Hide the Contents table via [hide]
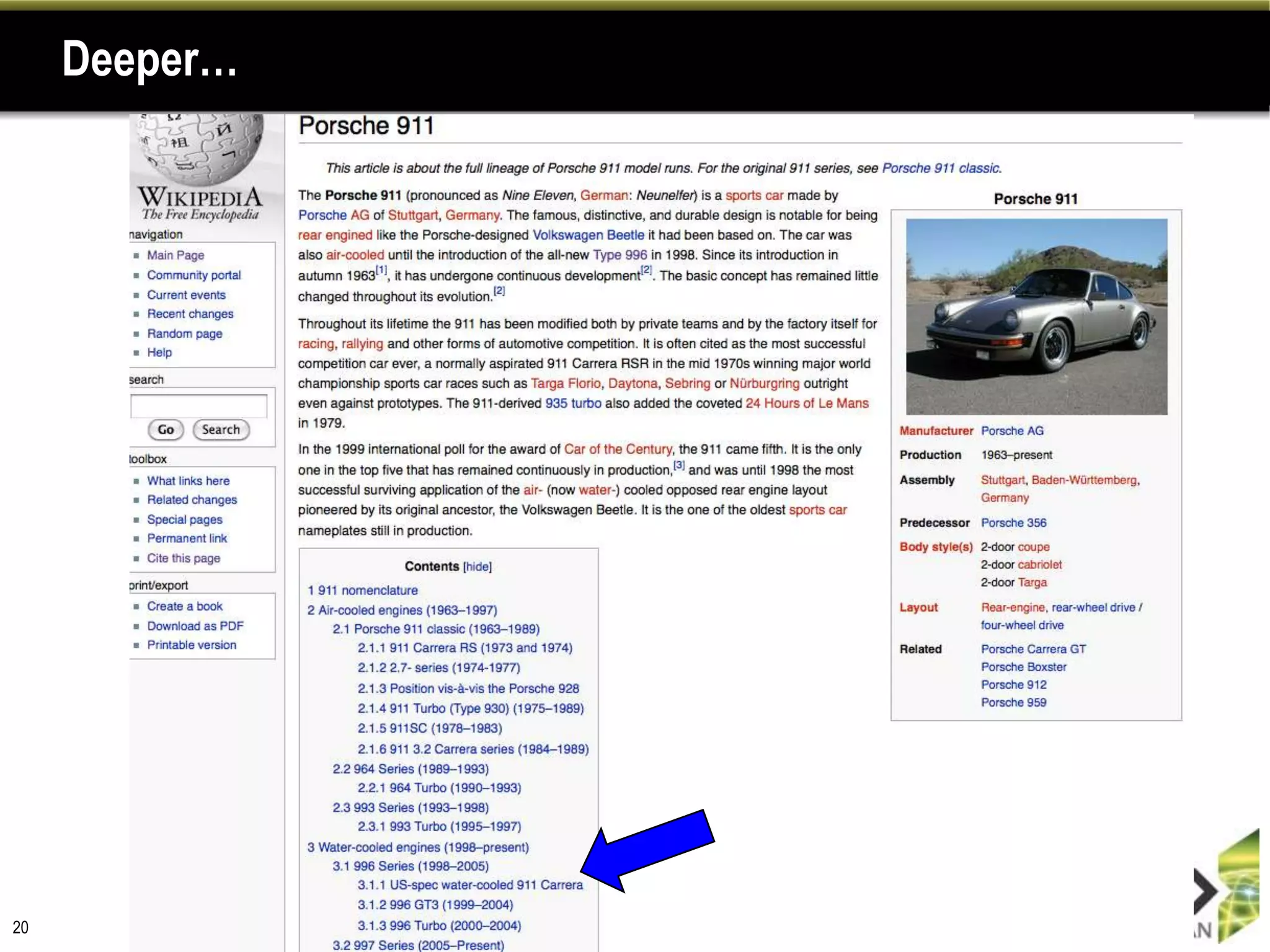 (477, 566)
